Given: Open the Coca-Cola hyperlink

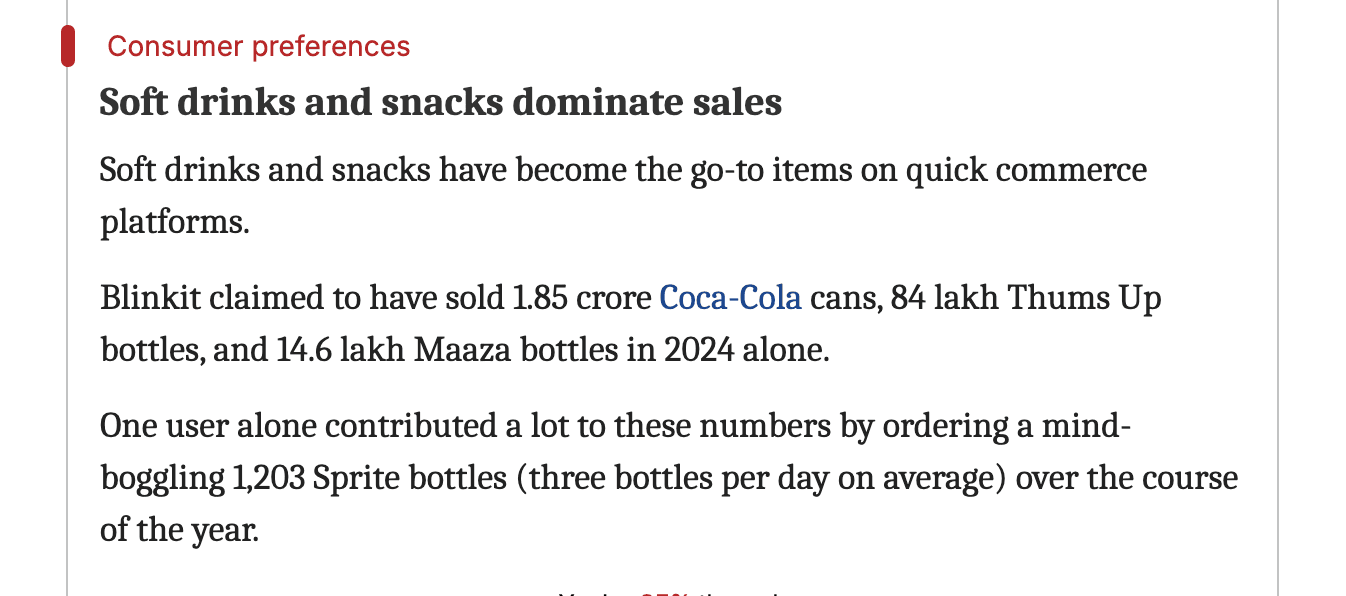Looking at the screenshot, I should [x=730, y=298].
